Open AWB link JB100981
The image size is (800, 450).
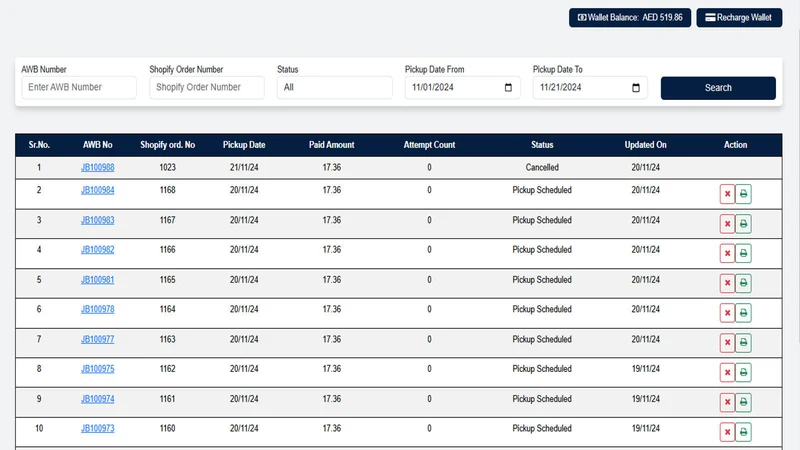pyautogui.click(x=97, y=280)
